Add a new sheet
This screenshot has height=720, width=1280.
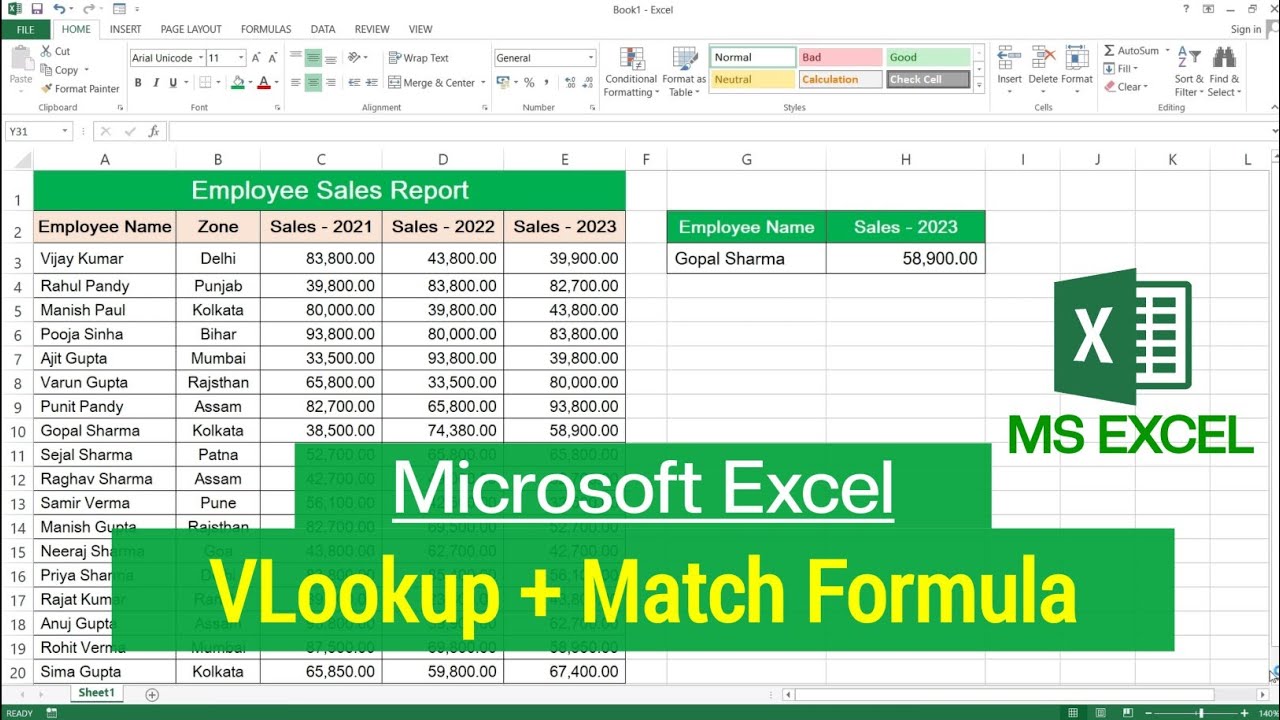[x=152, y=694]
